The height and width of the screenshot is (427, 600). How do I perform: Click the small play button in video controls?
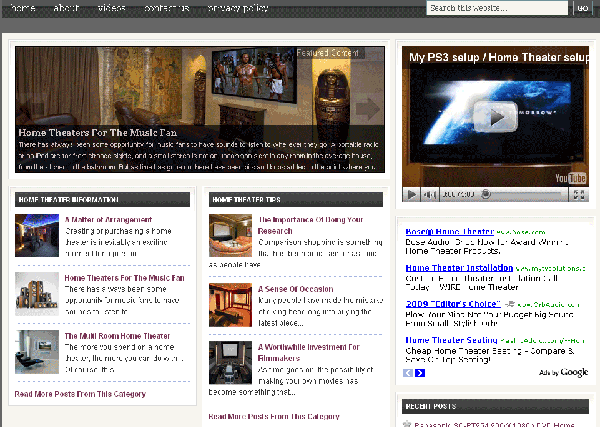[412, 195]
